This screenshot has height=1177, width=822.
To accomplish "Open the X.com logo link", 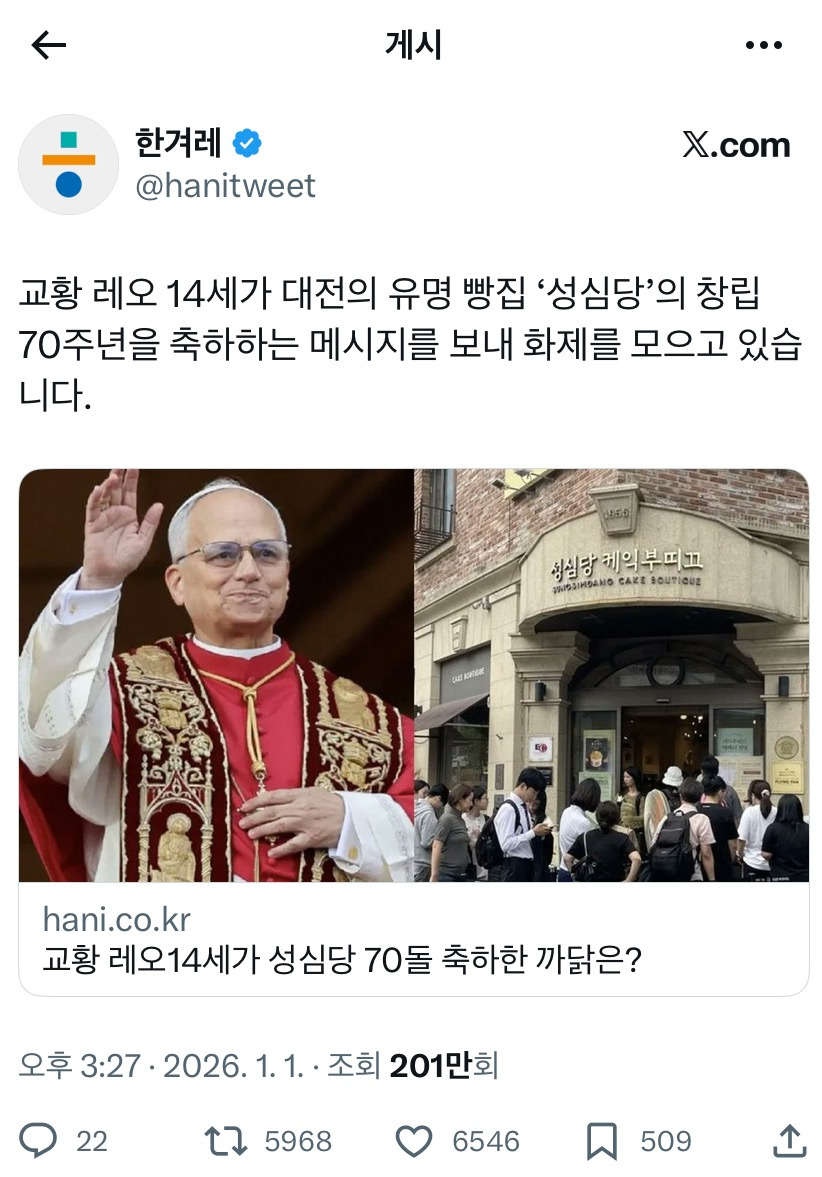I will click(736, 145).
